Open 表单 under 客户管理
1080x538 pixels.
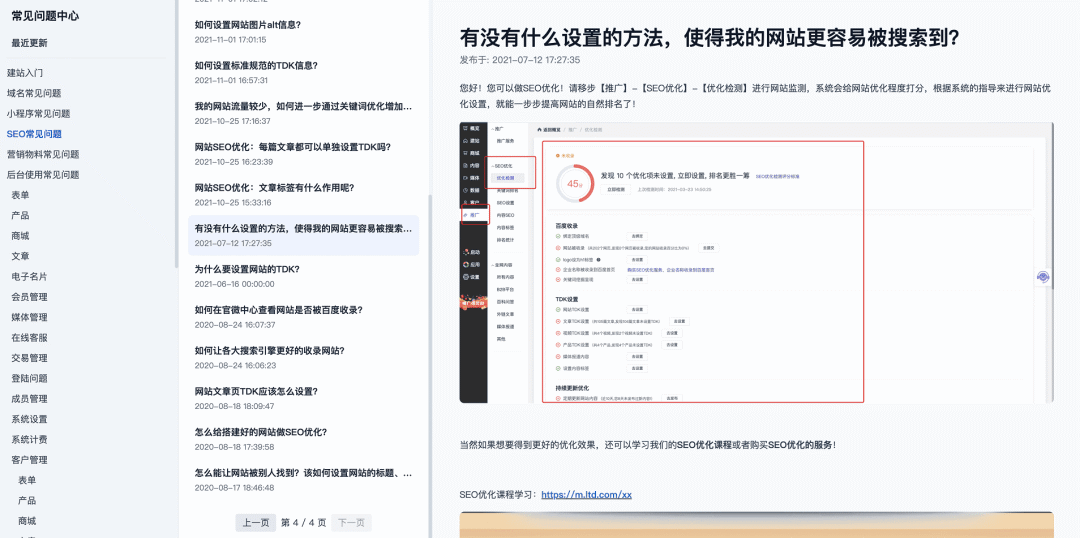[28, 480]
